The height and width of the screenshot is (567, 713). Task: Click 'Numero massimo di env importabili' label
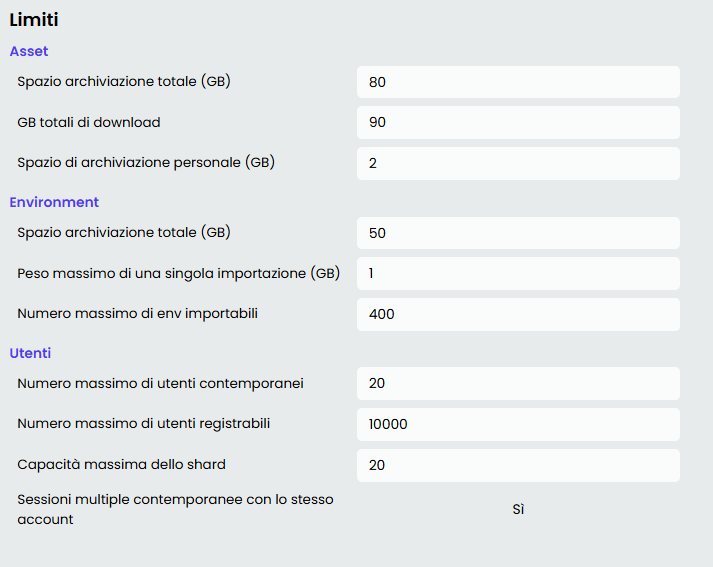click(x=138, y=313)
